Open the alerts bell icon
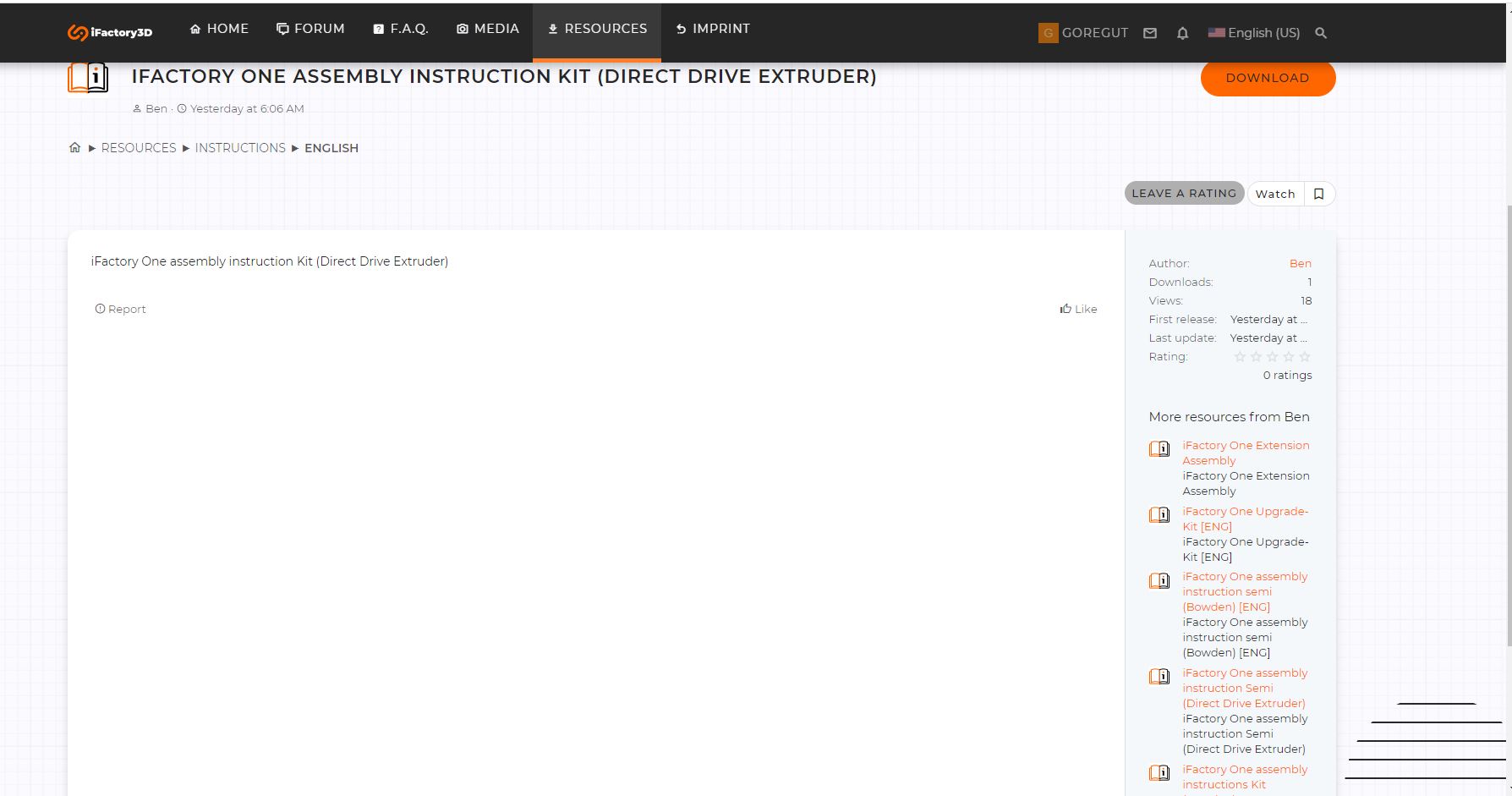 point(1182,33)
